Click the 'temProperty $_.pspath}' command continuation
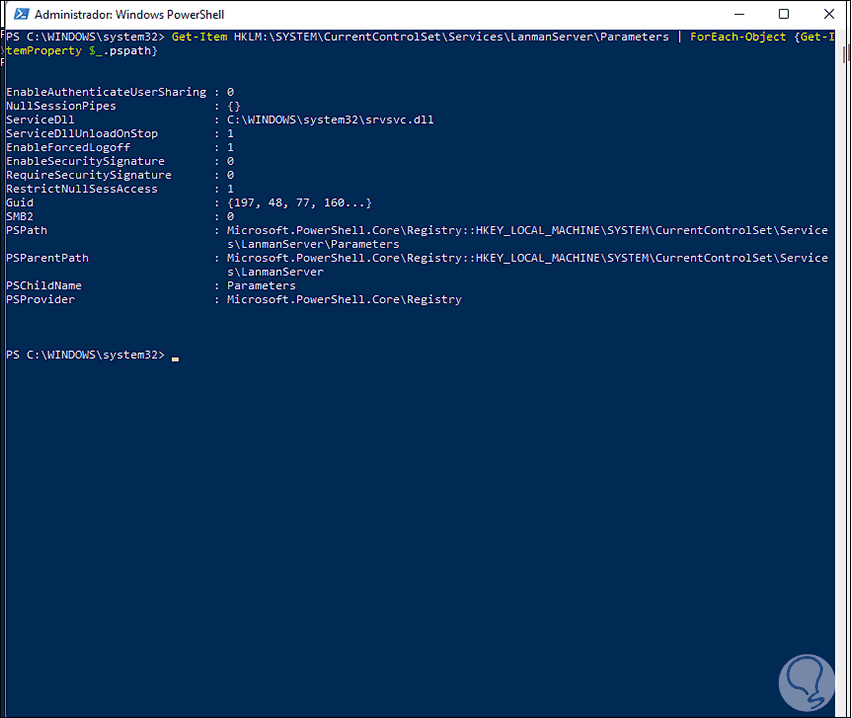The width and height of the screenshot is (852, 718). pos(82,51)
